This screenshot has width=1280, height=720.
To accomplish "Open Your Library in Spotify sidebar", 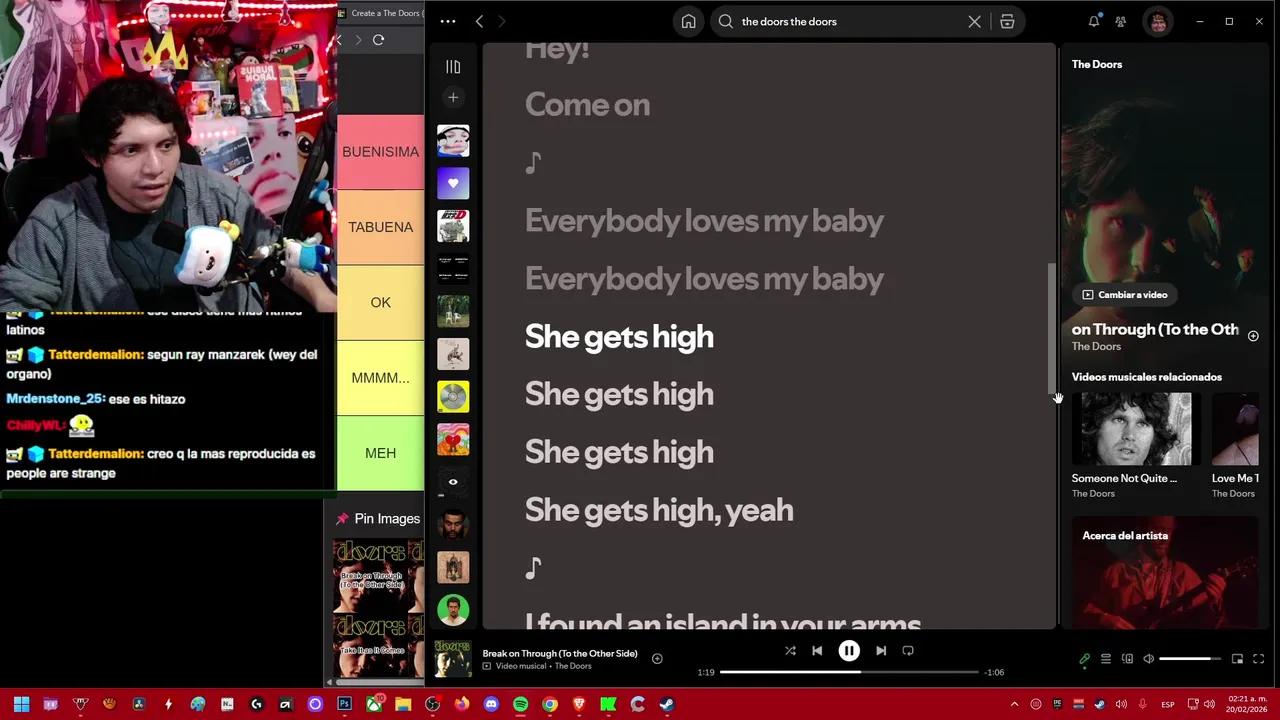I will (x=453, y=67).
